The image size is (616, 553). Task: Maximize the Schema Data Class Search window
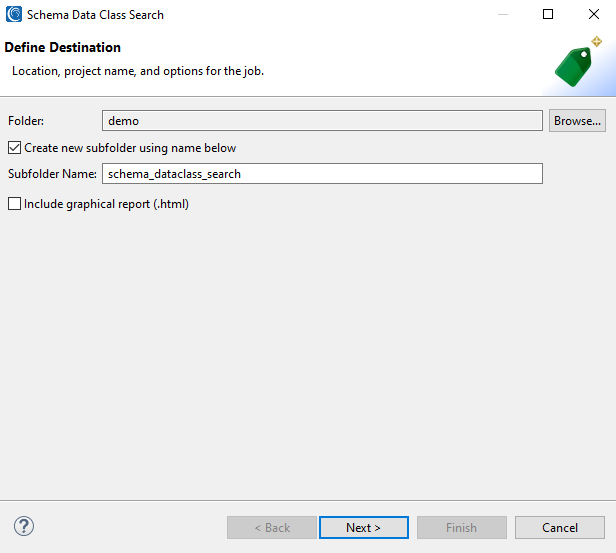[548, 14]
